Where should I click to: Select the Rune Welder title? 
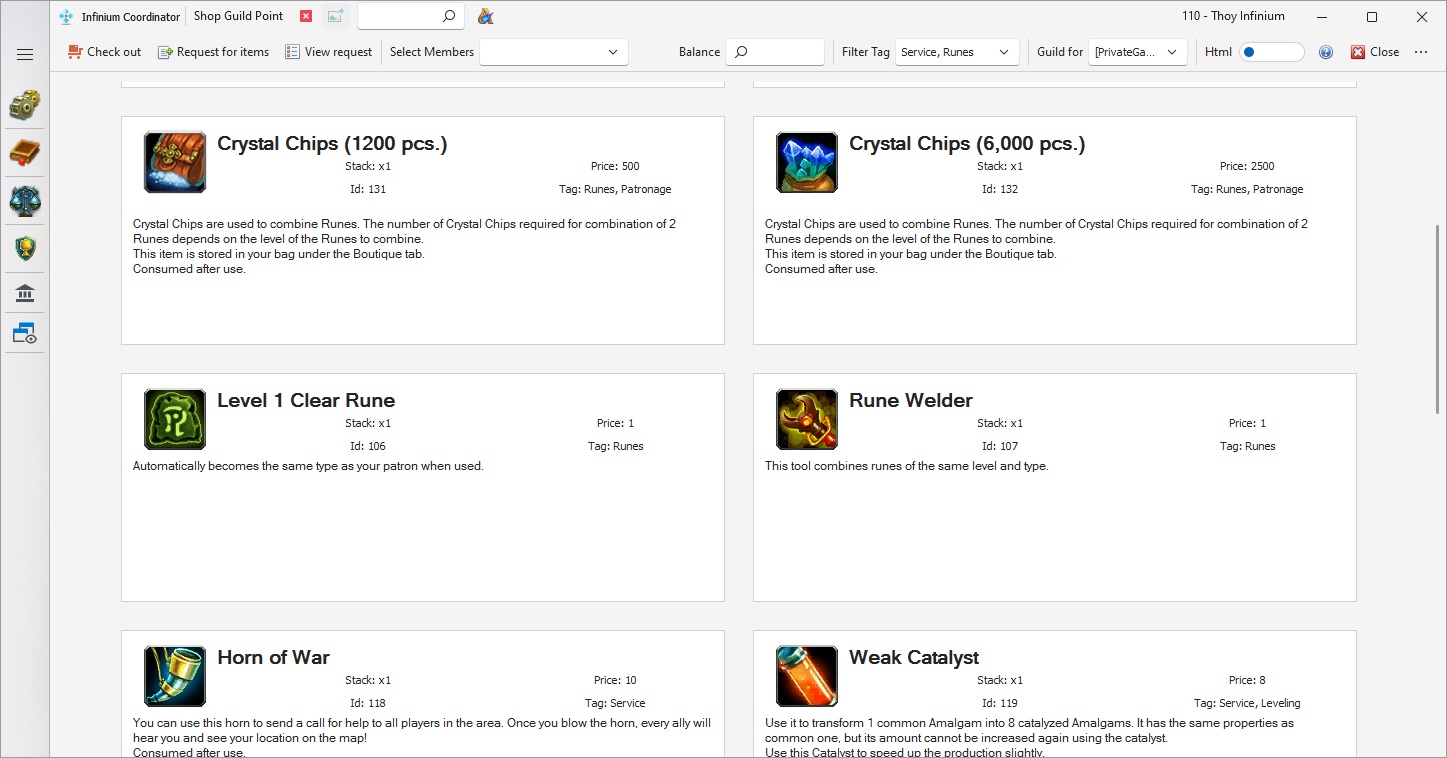click(911, 401)
